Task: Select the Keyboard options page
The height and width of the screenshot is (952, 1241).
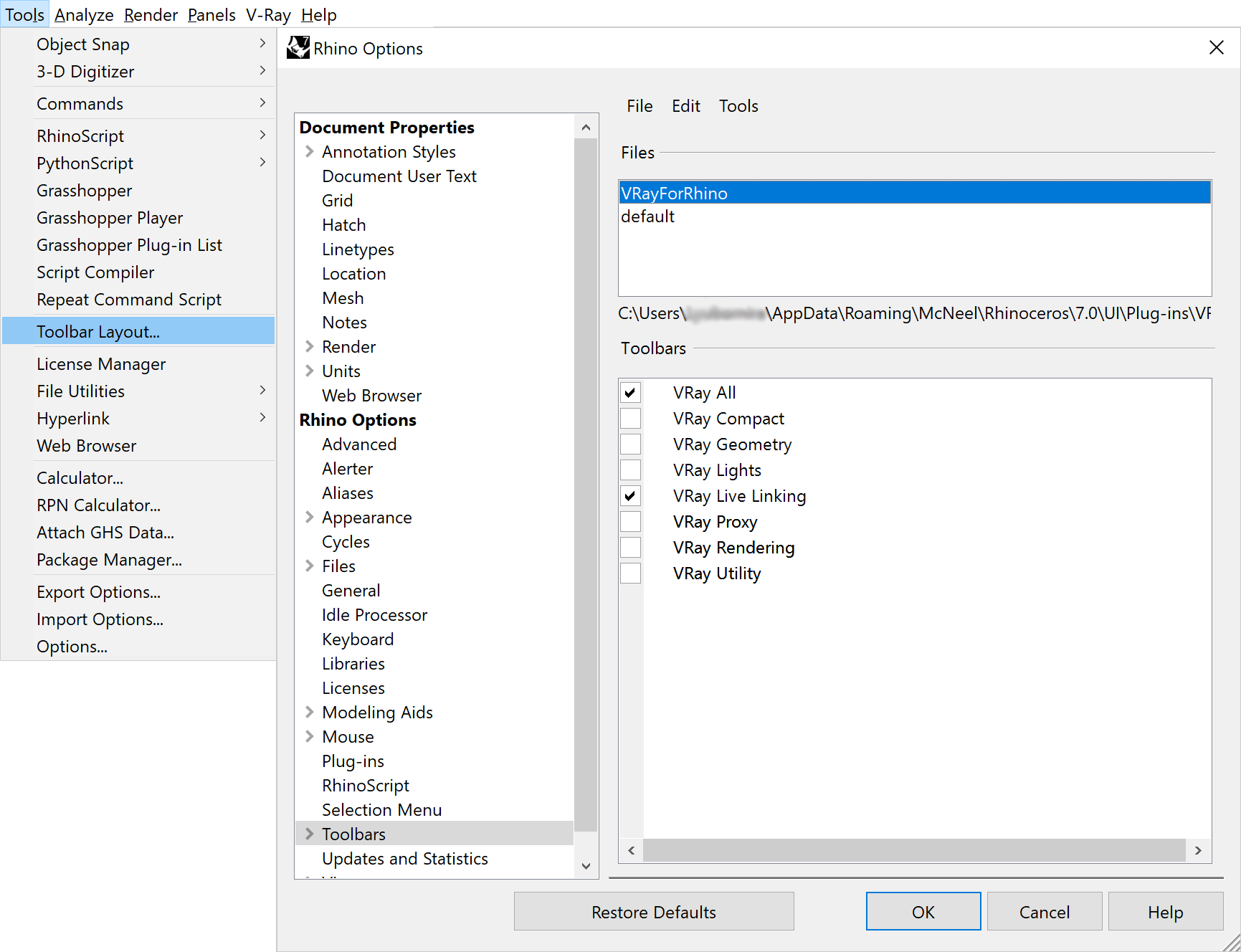Action: tap(358, 639)
